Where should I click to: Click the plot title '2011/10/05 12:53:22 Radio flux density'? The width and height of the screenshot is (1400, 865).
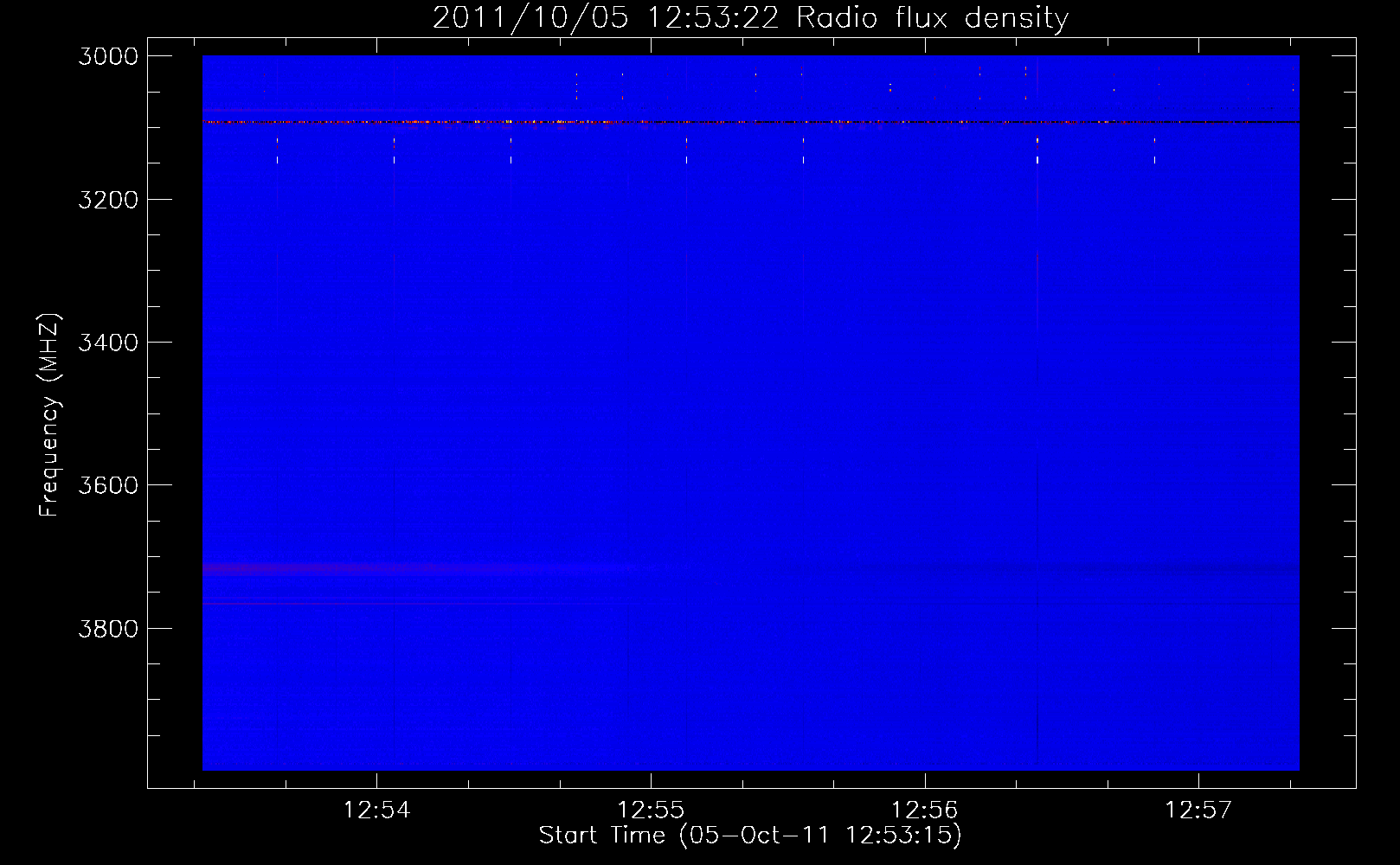pos(750,18)
